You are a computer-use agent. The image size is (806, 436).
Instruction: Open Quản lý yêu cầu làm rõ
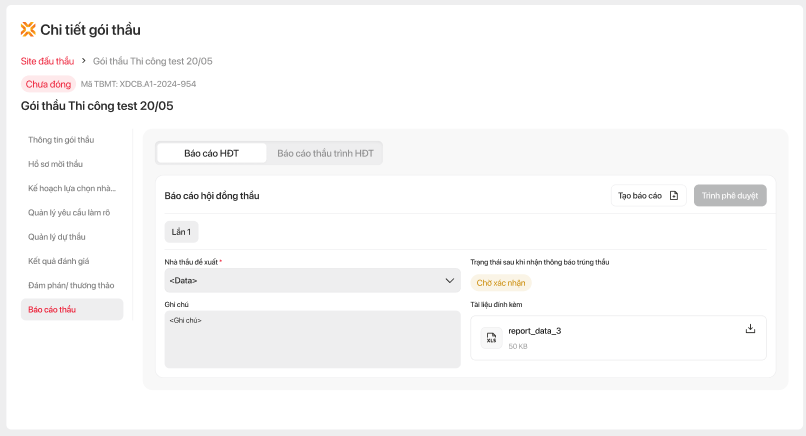point(69,213)
